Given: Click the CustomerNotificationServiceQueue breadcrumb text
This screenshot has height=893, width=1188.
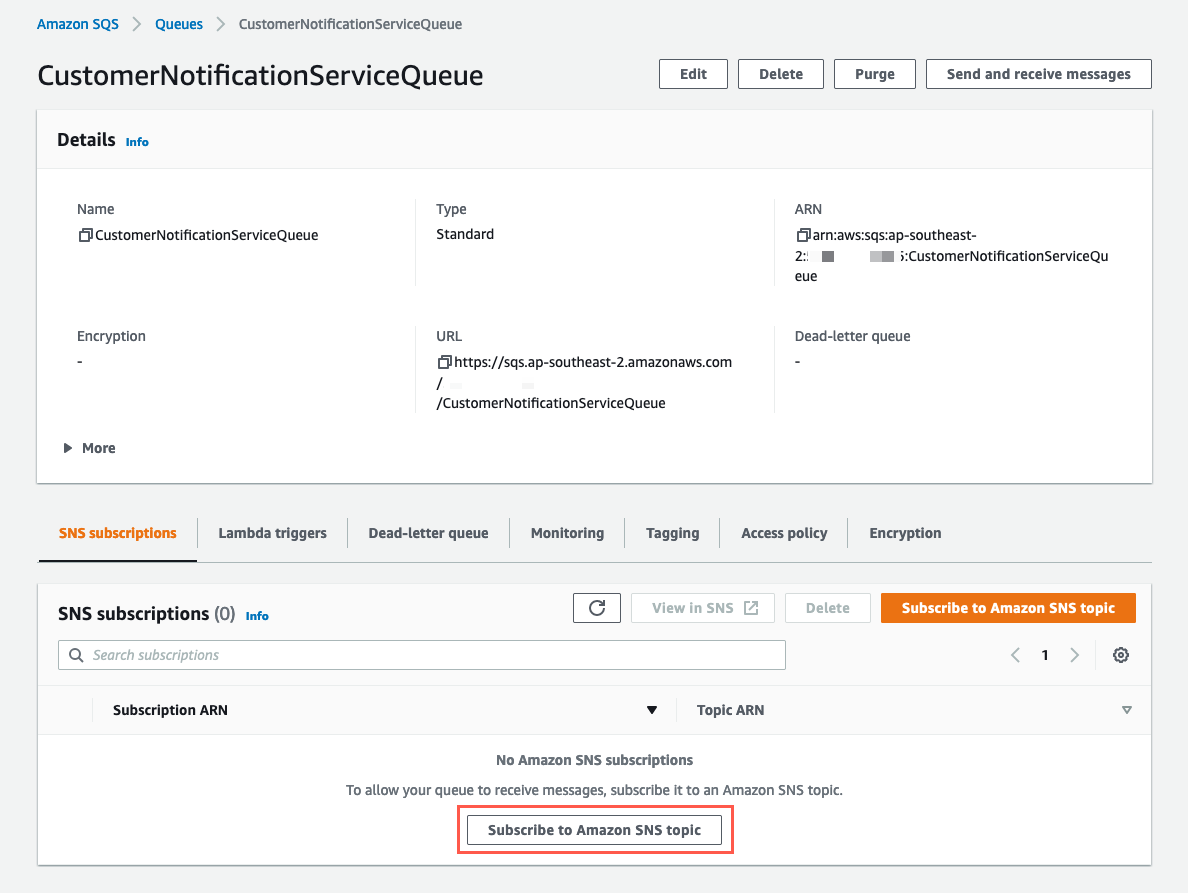Looking at the screenshot, I should 350,24.
